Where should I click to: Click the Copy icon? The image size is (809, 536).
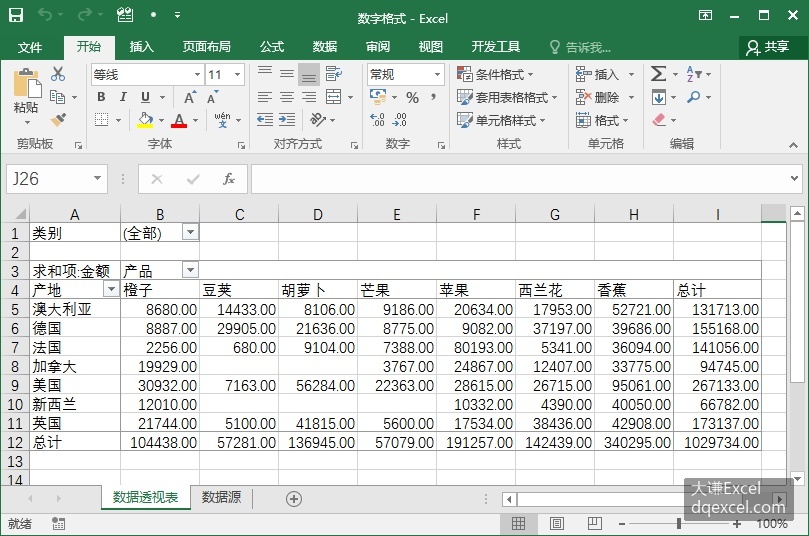[57, 96]
